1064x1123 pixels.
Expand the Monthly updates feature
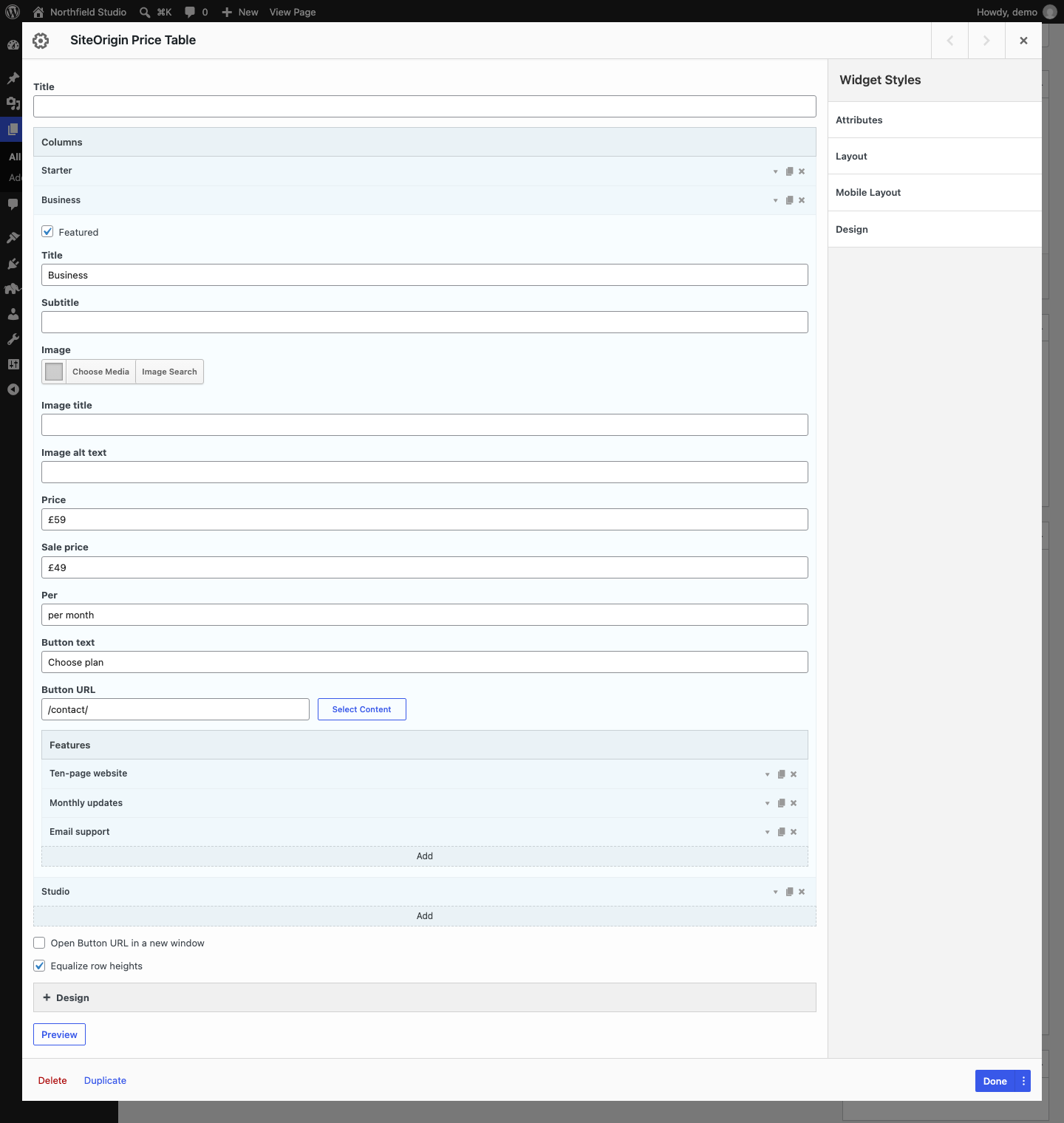[767, 803]
